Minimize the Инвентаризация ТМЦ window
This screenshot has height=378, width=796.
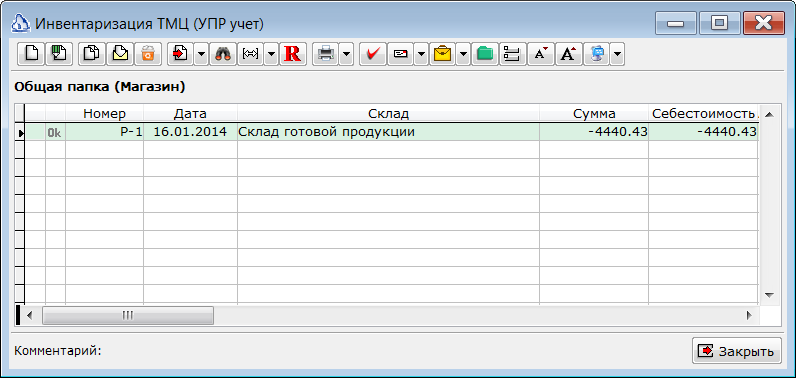676,23
